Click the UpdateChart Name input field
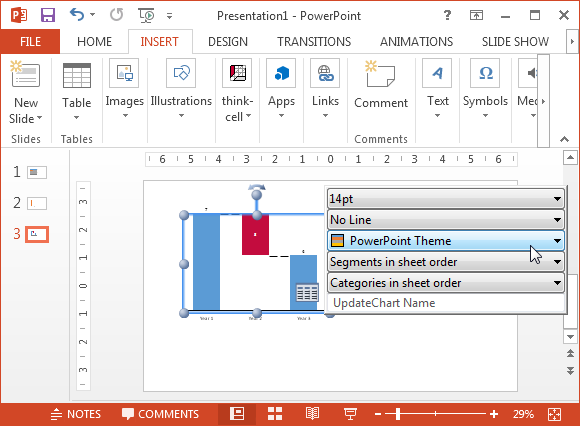Image resolution: width=580 pixels, height=426 pixels. (x=445, y=303)
